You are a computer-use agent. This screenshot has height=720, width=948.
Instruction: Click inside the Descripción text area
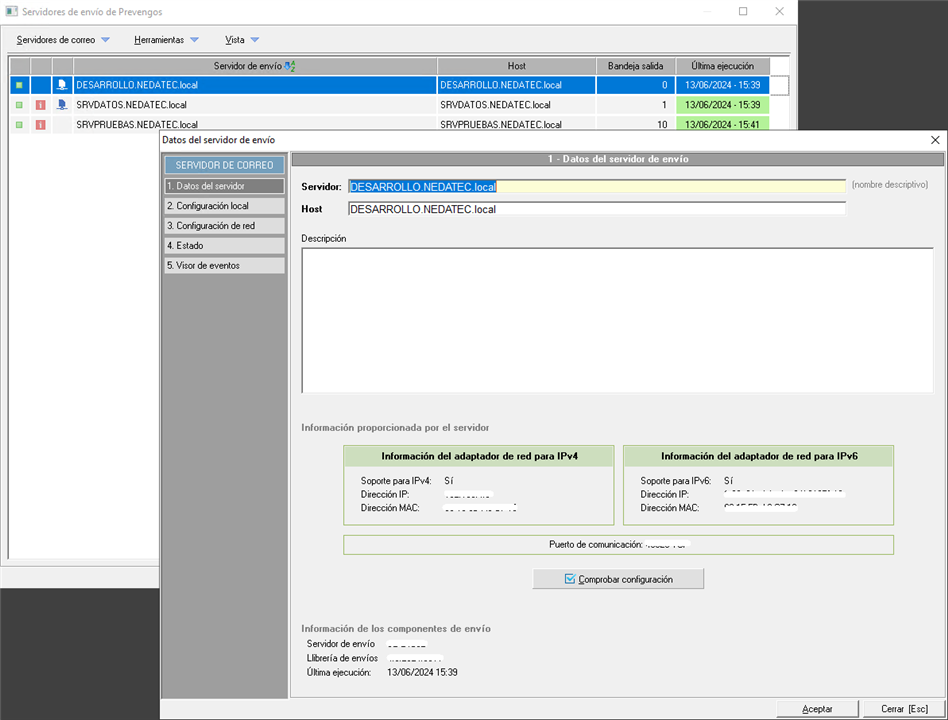pyautogui.click(x=617, y=320)
